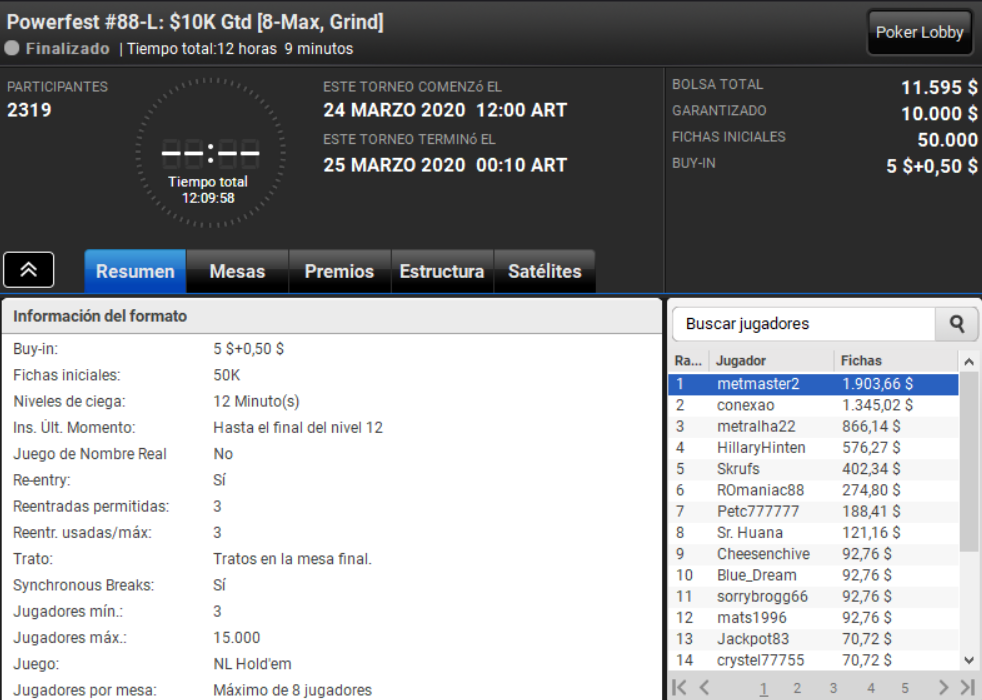Go to previous page of players
Viewport: 982px width, 700px height.
pos(705,687)
